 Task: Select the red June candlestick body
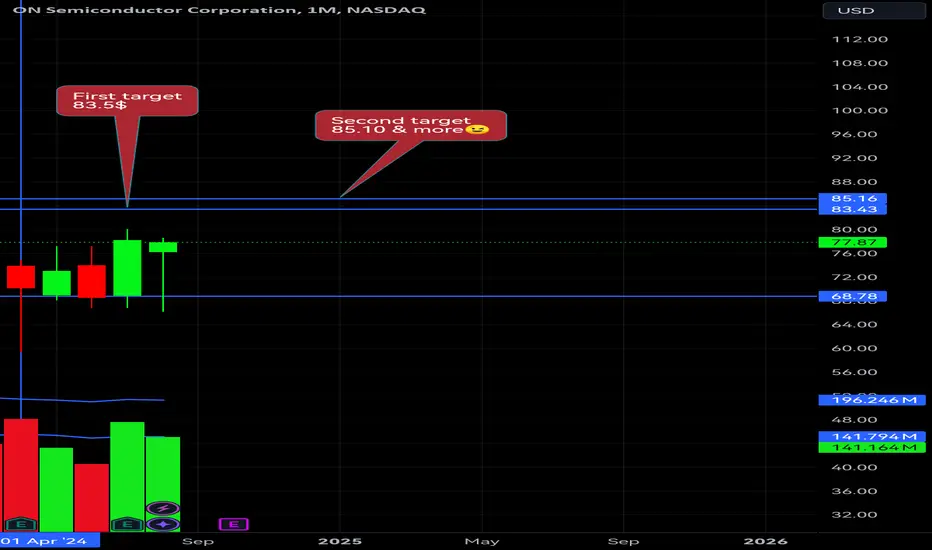click(92, 281)
